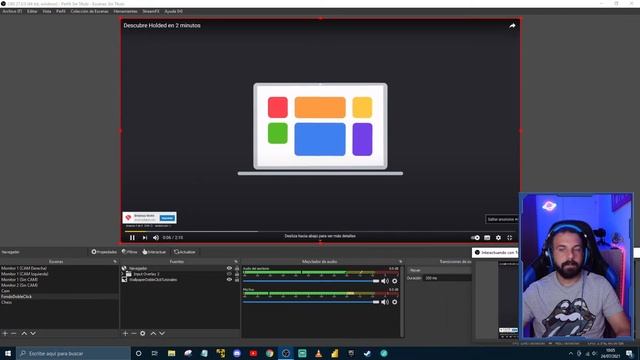Add a new scene with plus icon

[x=5, y=333]
